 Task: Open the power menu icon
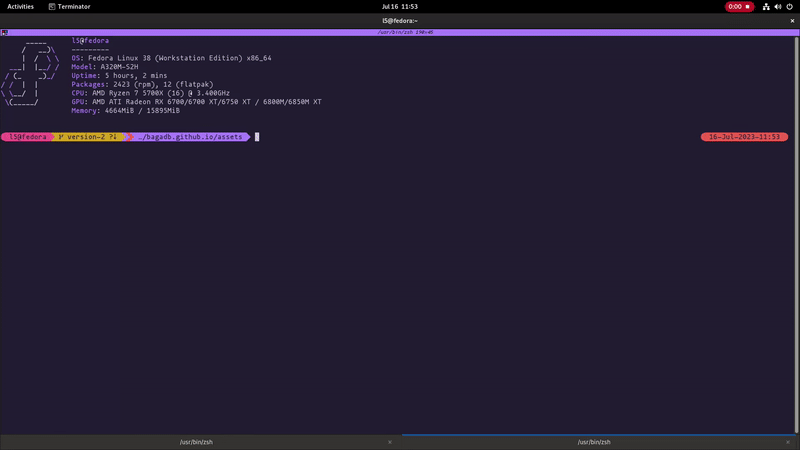click(789, 7)
